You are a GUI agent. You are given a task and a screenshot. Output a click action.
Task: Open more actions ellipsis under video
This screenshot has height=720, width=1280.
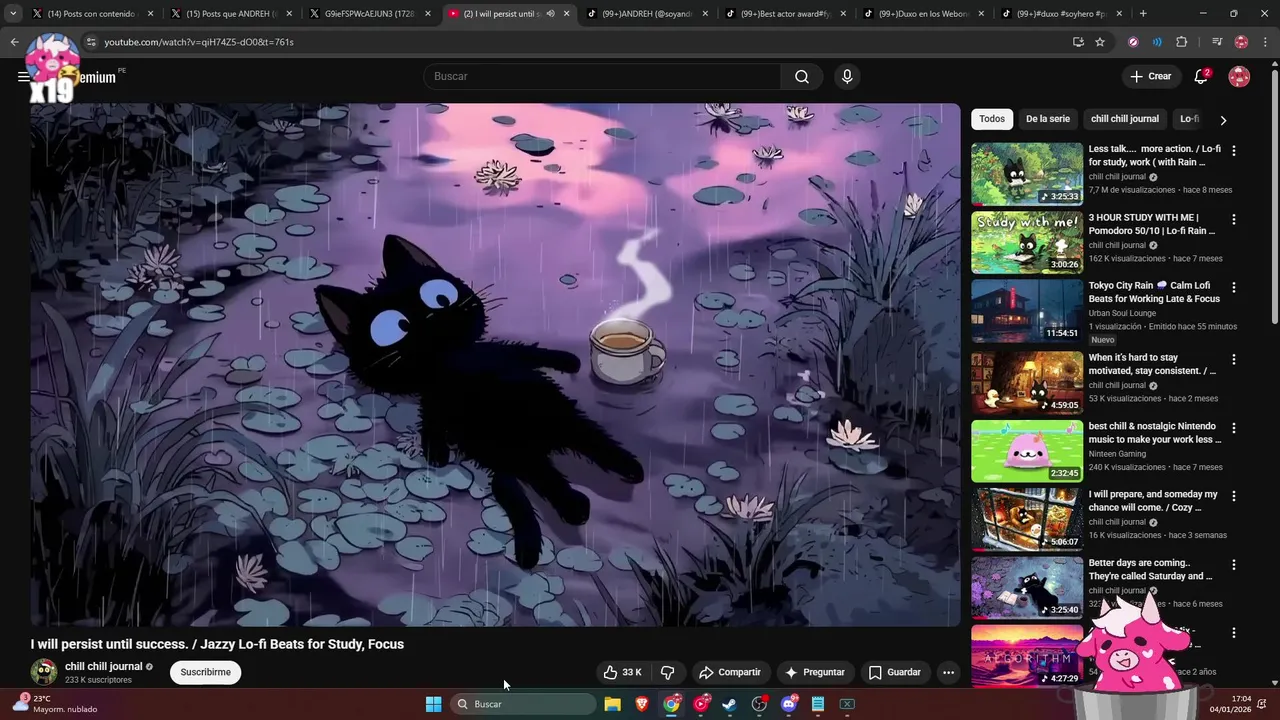point(948,672)
